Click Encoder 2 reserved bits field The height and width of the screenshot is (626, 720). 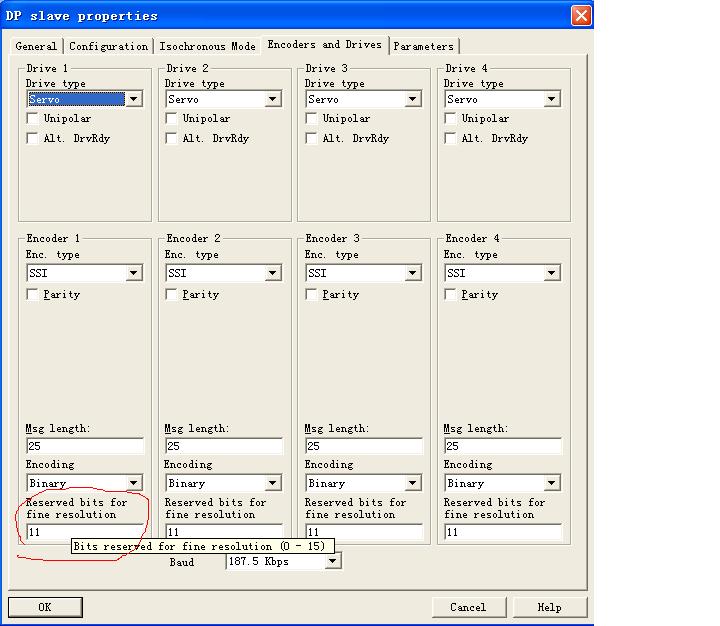pos(224,531)
